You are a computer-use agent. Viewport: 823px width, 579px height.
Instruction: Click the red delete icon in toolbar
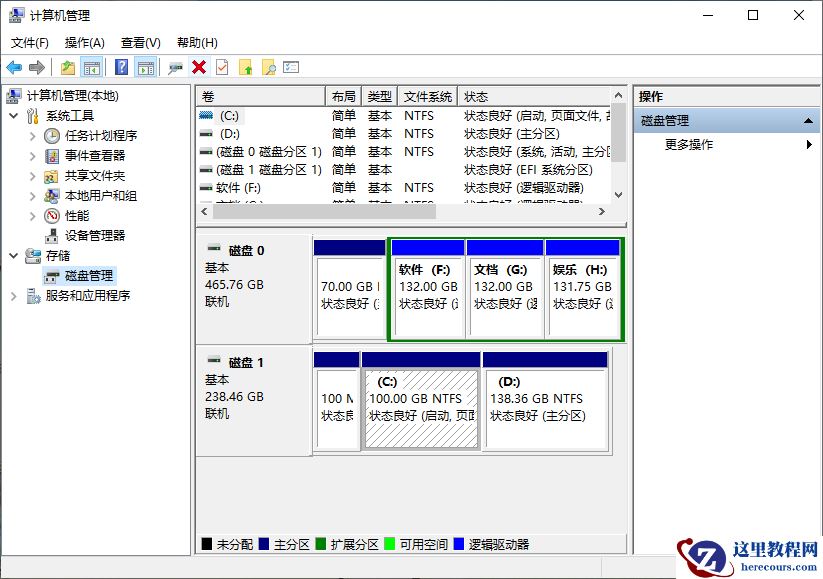198,67
